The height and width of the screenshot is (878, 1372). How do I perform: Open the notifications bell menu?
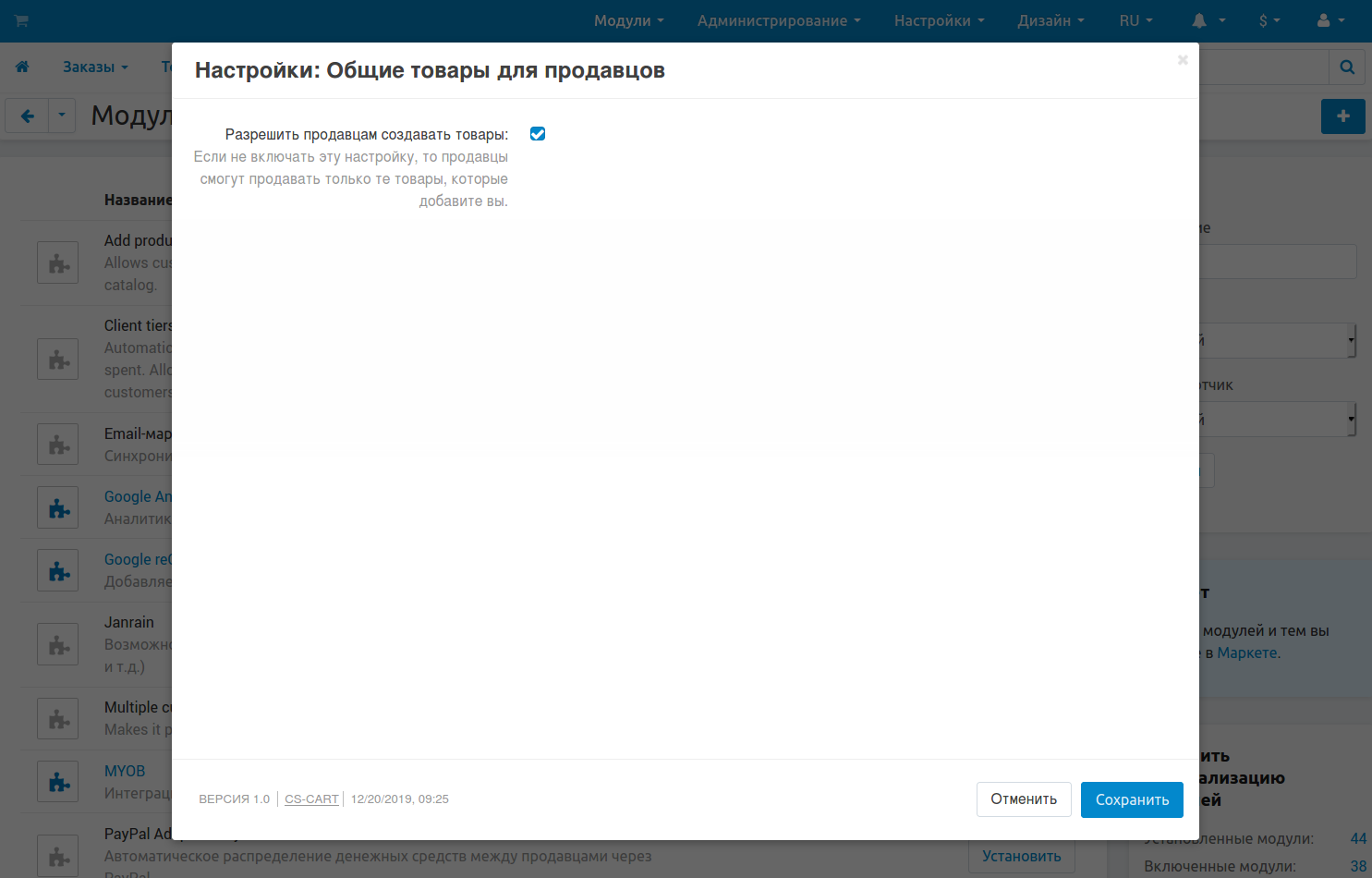click(1208, 20)
